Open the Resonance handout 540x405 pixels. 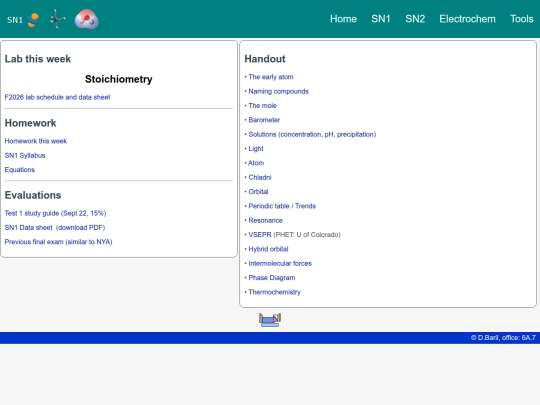266,220
